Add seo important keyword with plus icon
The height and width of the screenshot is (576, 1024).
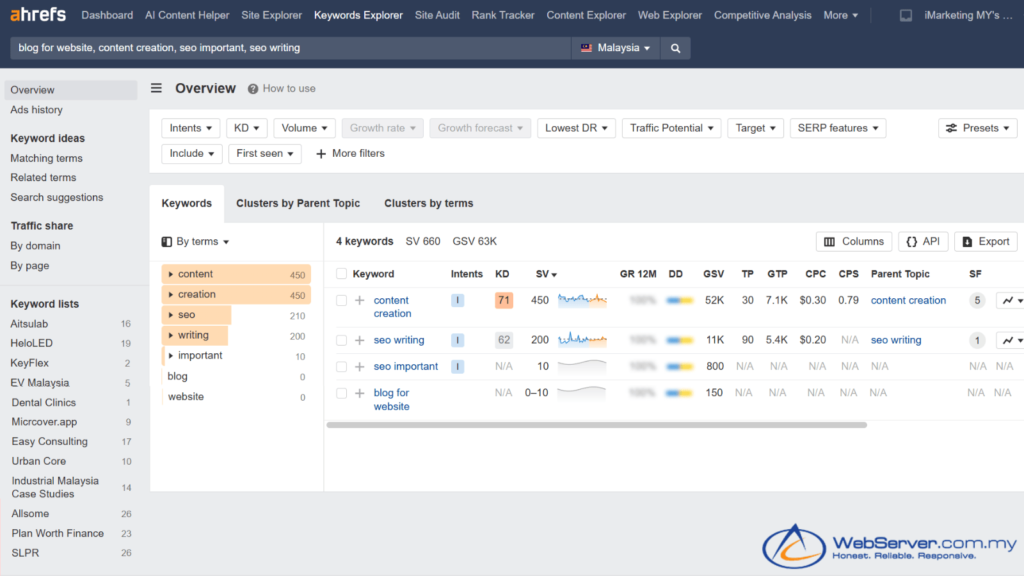point(359,367)
